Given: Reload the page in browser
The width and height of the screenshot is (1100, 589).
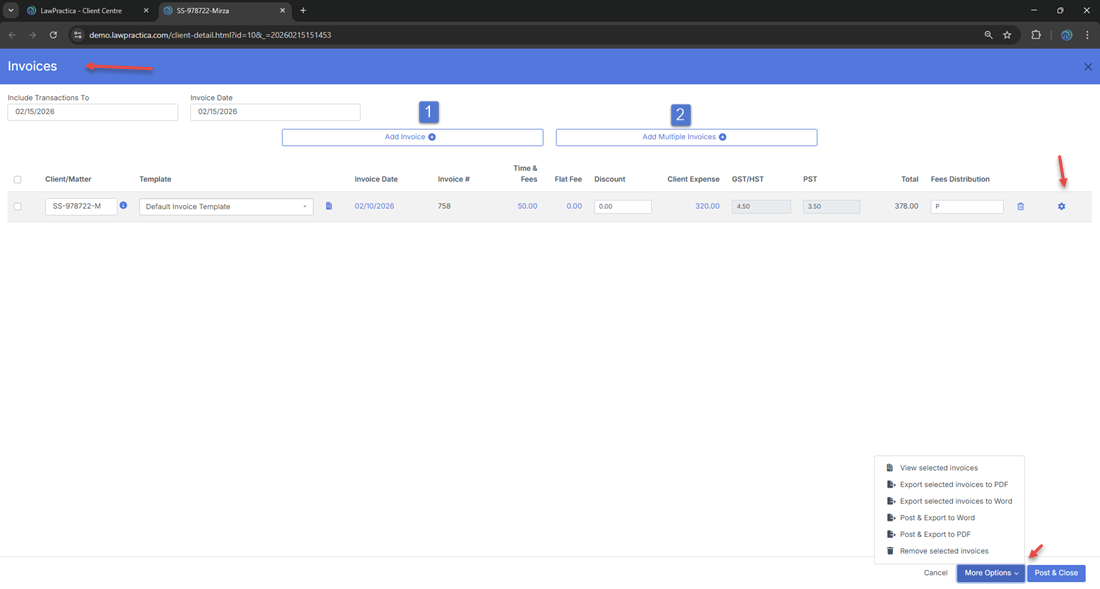Looking at the screenshot, I should pyautogui.click(x=53, y=35).
